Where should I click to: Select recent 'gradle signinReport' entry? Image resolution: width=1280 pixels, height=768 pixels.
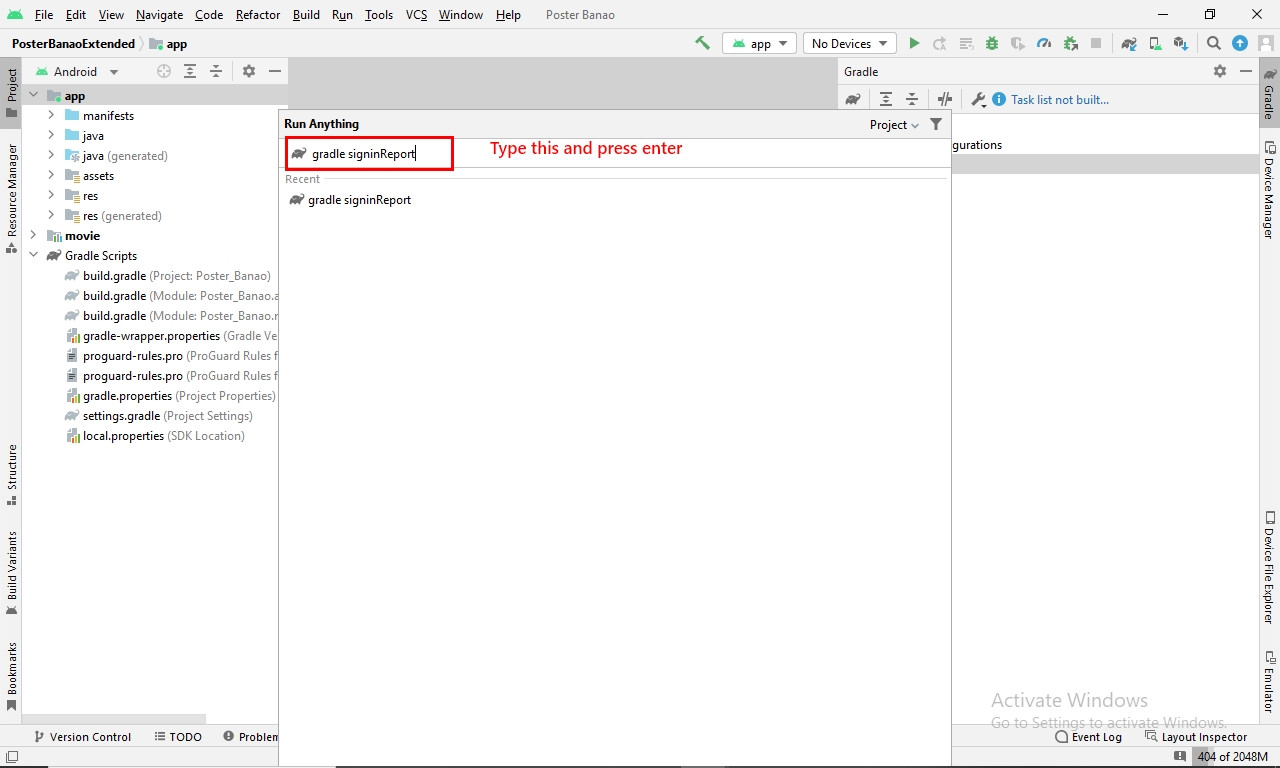359,200
